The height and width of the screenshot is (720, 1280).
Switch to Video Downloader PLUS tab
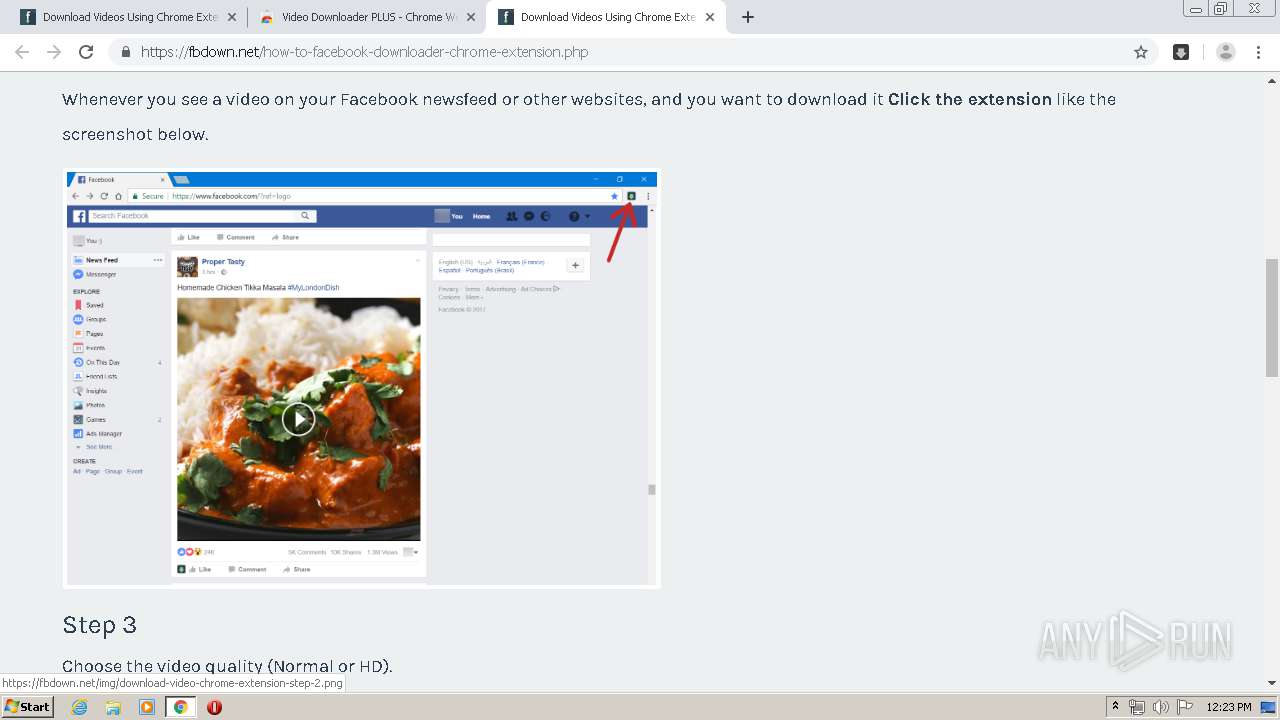coord(367,17)
